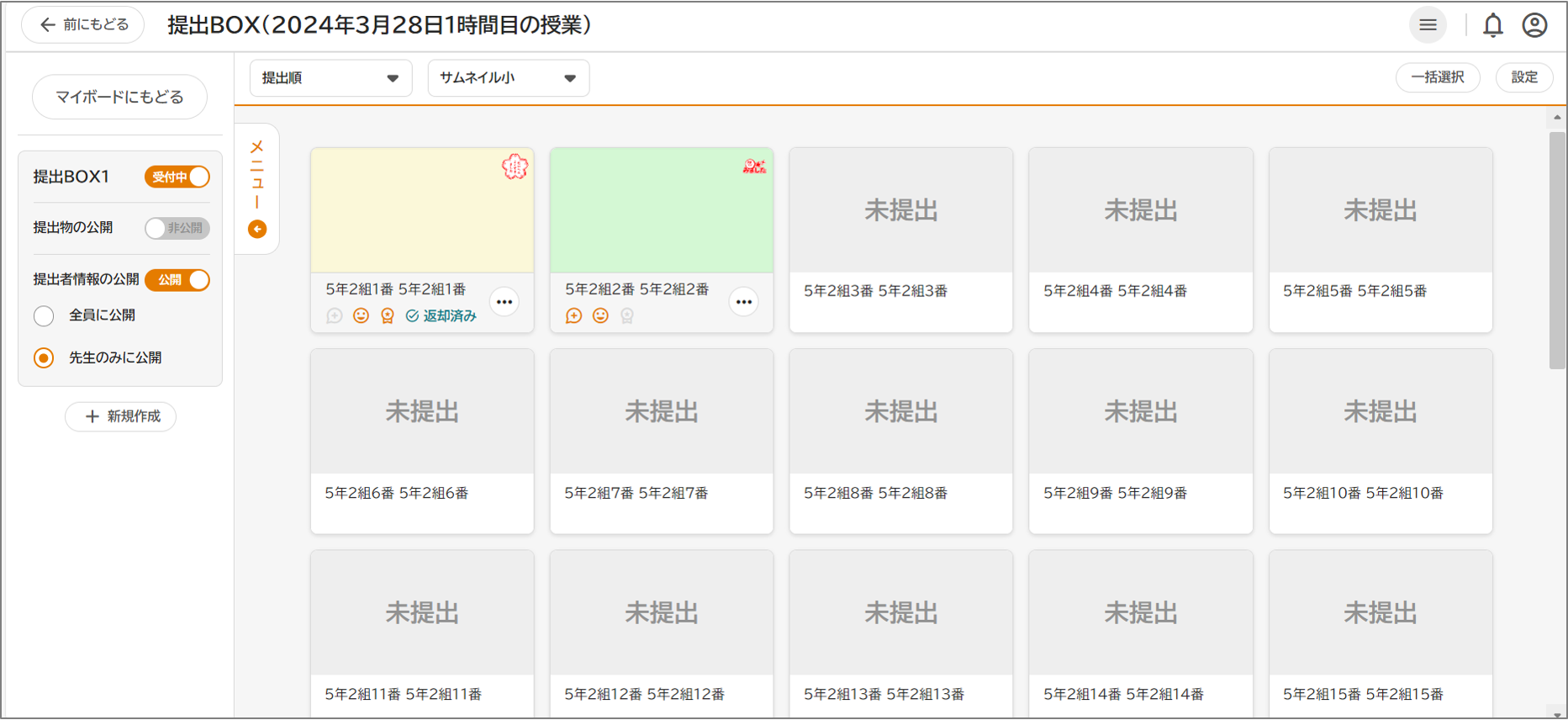
Task: Click the scrollbar up arrow
Action: [x=1557, y=118]
